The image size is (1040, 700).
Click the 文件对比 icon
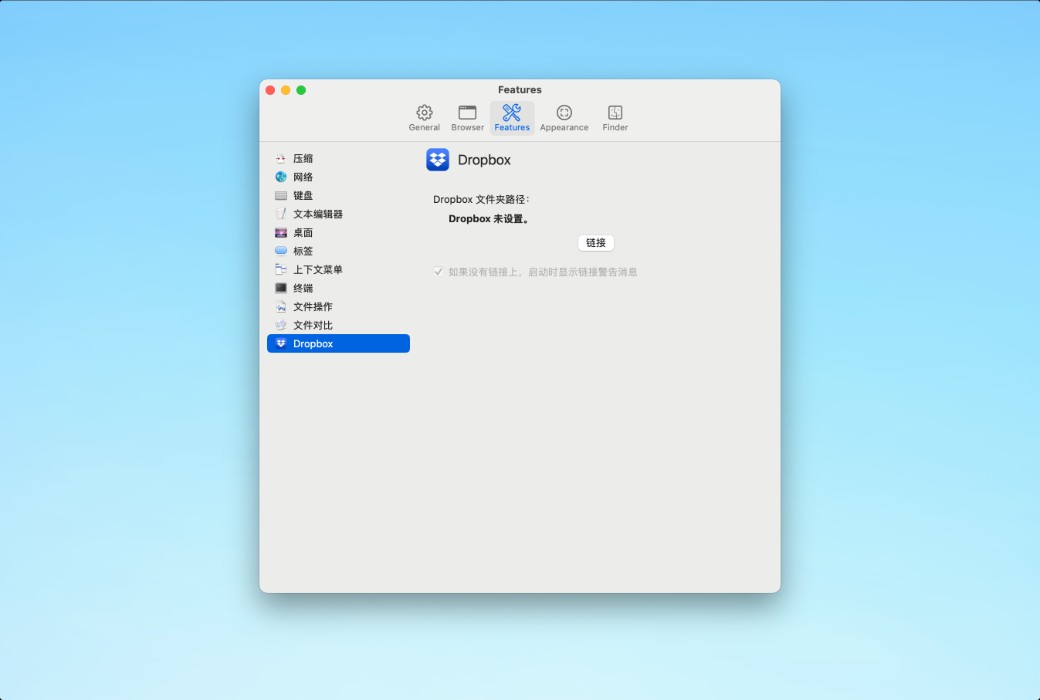click(x=281, y=325)
